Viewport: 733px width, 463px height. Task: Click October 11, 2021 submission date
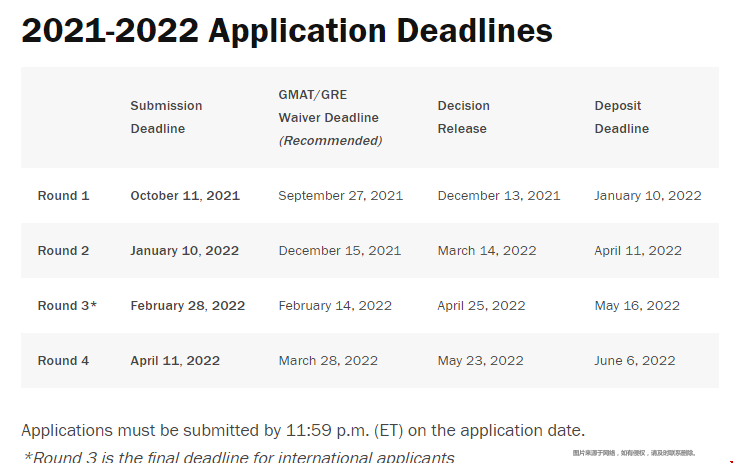click(185, 195)
